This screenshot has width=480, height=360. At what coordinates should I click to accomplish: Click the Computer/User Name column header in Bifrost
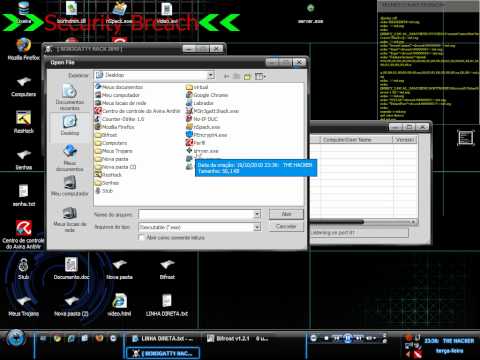point(357,140)
